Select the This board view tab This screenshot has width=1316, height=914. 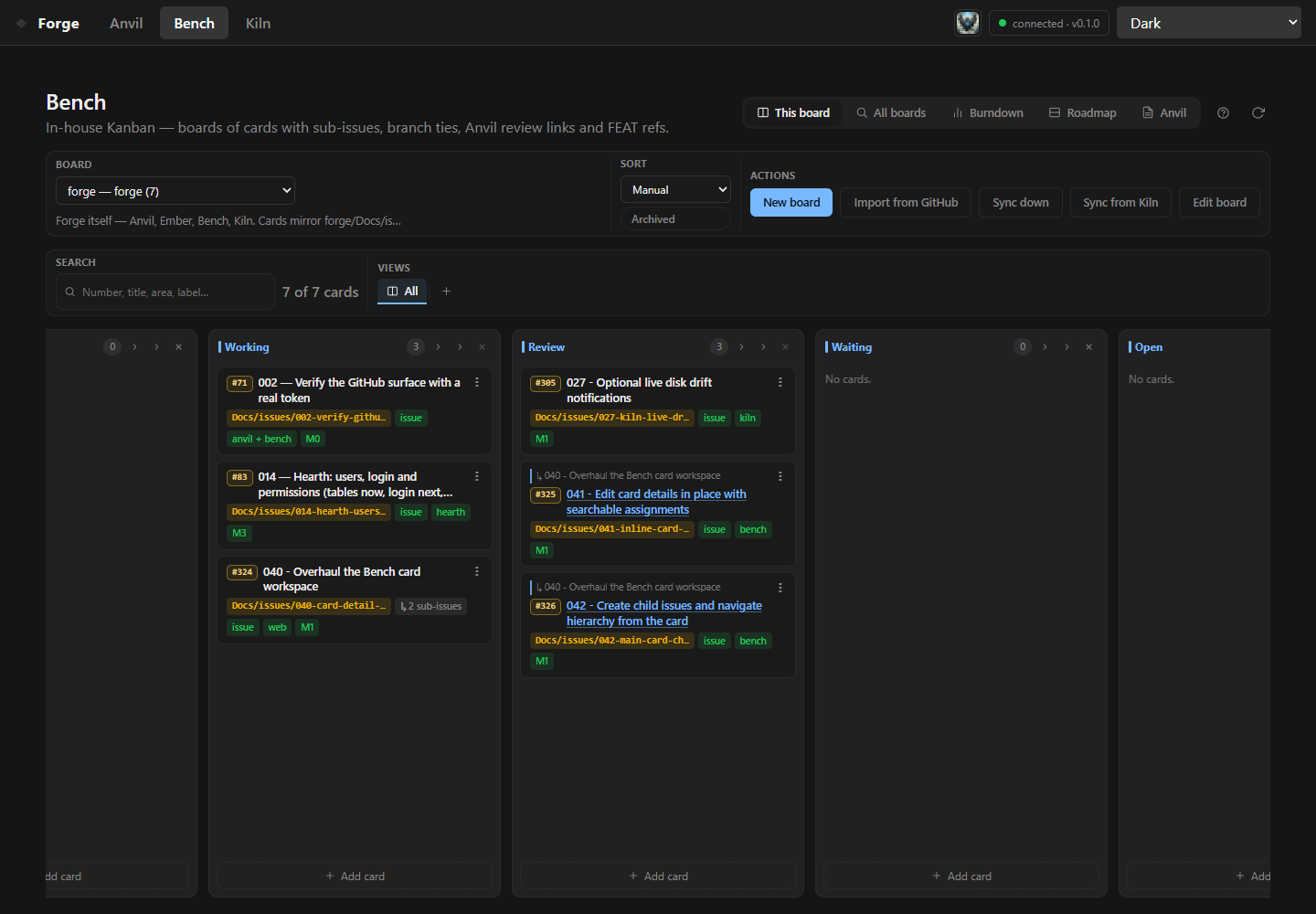click(793, 113)
